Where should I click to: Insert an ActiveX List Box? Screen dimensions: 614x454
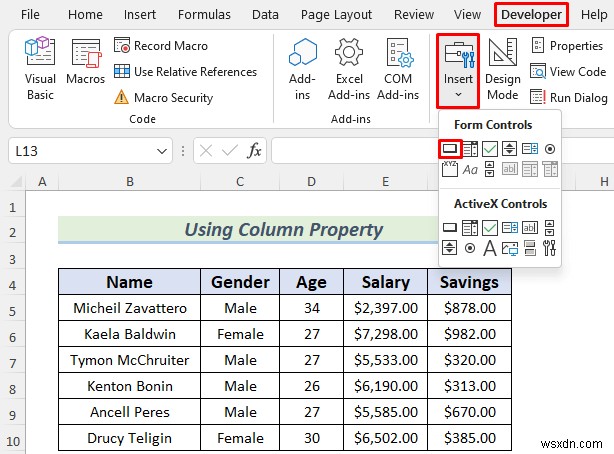[x=510, y=228]
